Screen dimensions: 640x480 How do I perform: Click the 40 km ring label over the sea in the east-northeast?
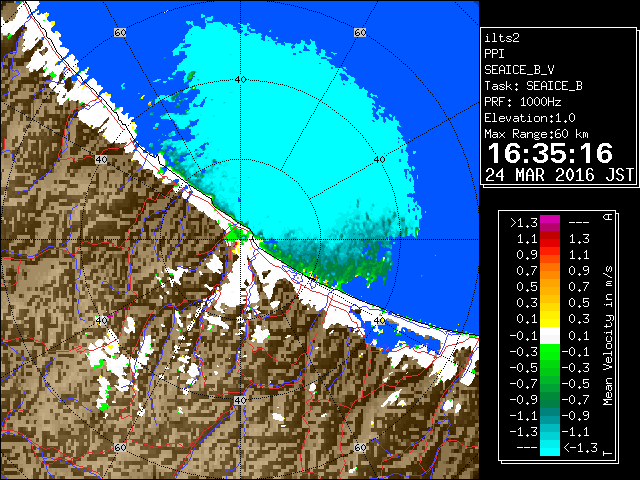point(380,160)
